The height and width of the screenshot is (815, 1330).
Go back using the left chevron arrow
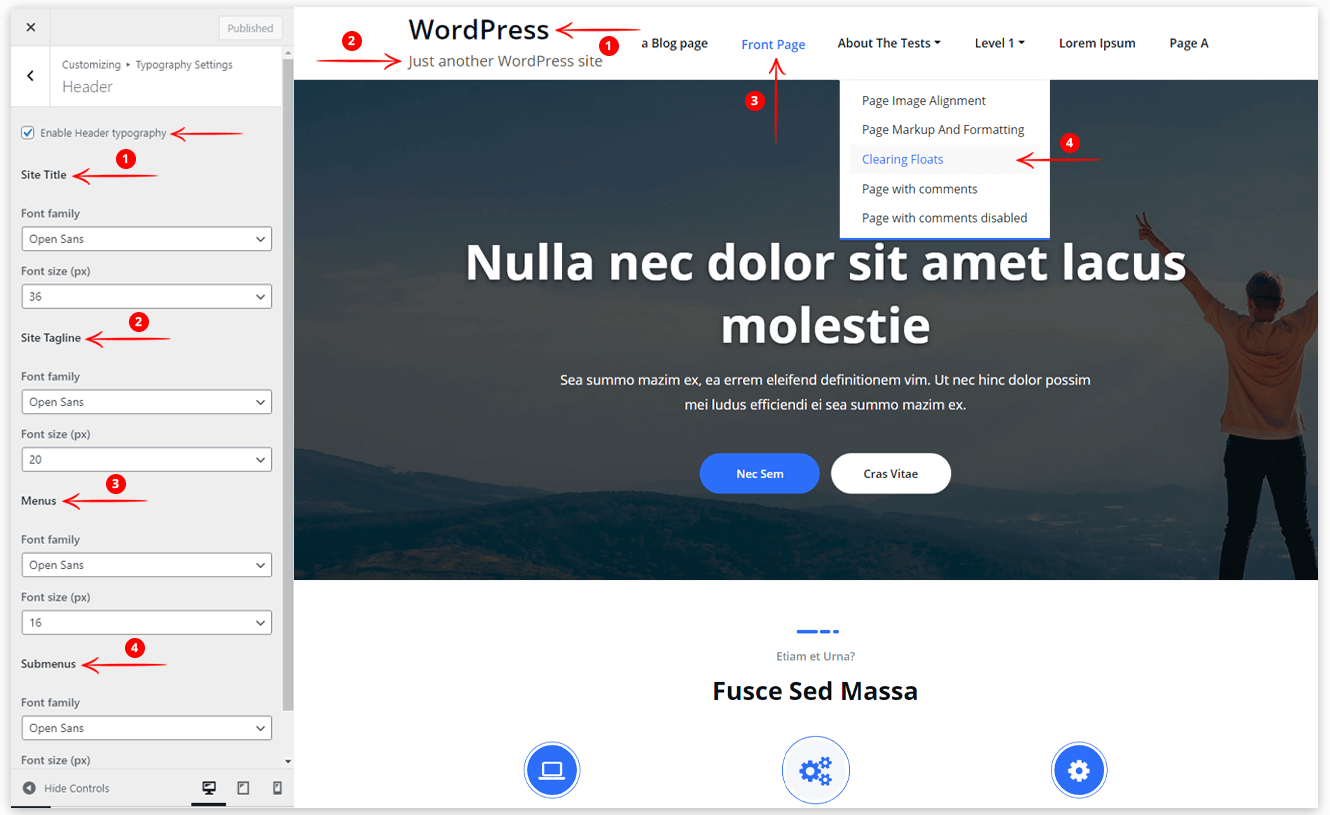[x=30, y=76]
